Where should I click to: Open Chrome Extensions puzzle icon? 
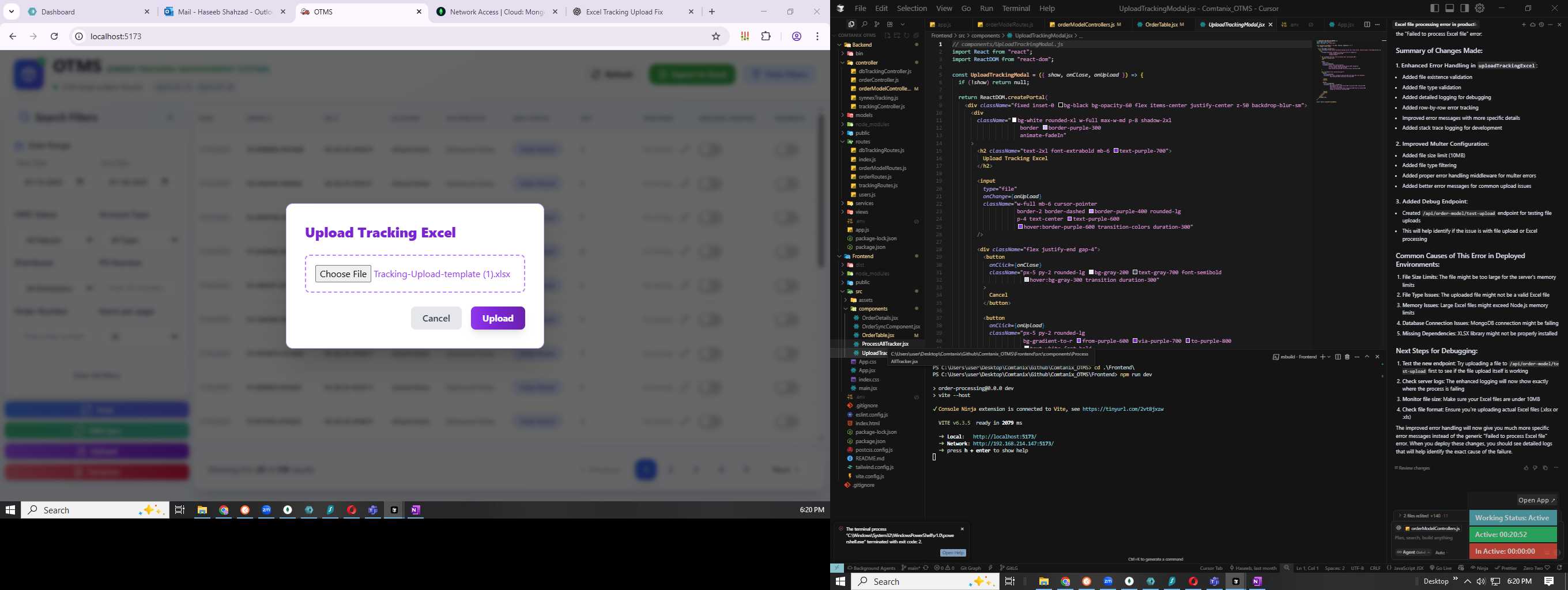(x=766, y=36)
